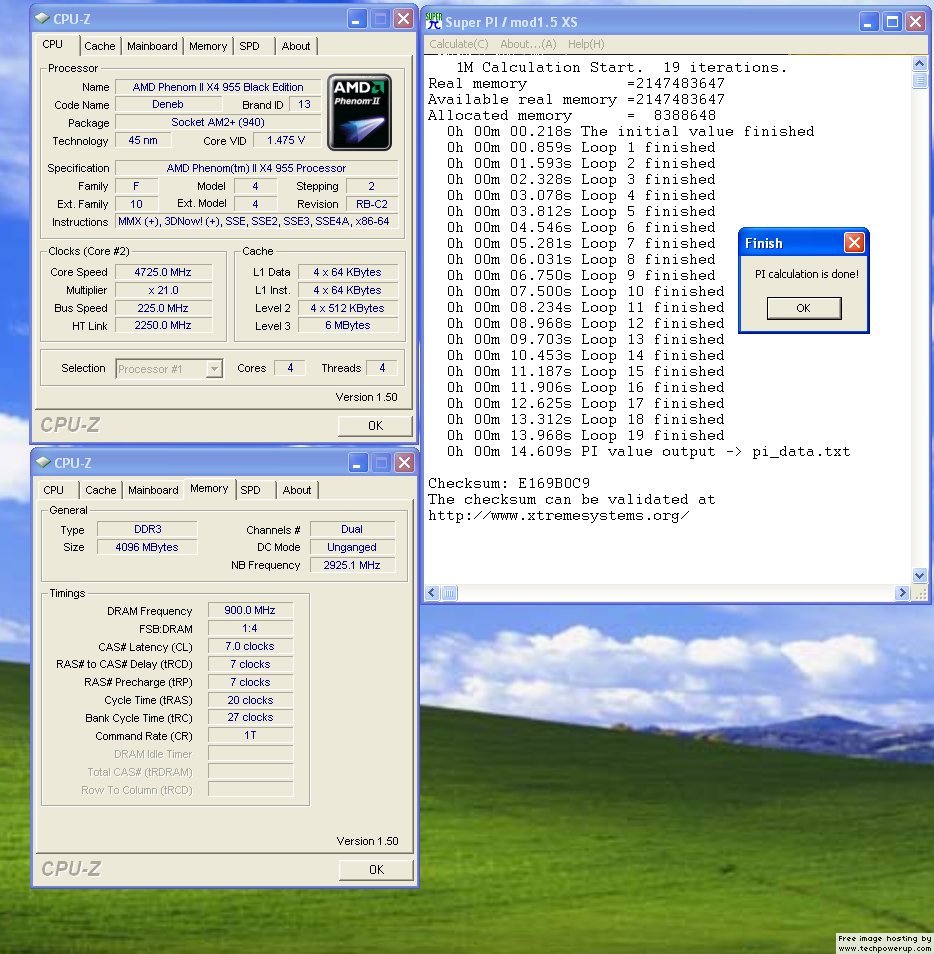
Task: Close the Finish dialog with the X
Action: pyautogui.click(x=854, y=243)
